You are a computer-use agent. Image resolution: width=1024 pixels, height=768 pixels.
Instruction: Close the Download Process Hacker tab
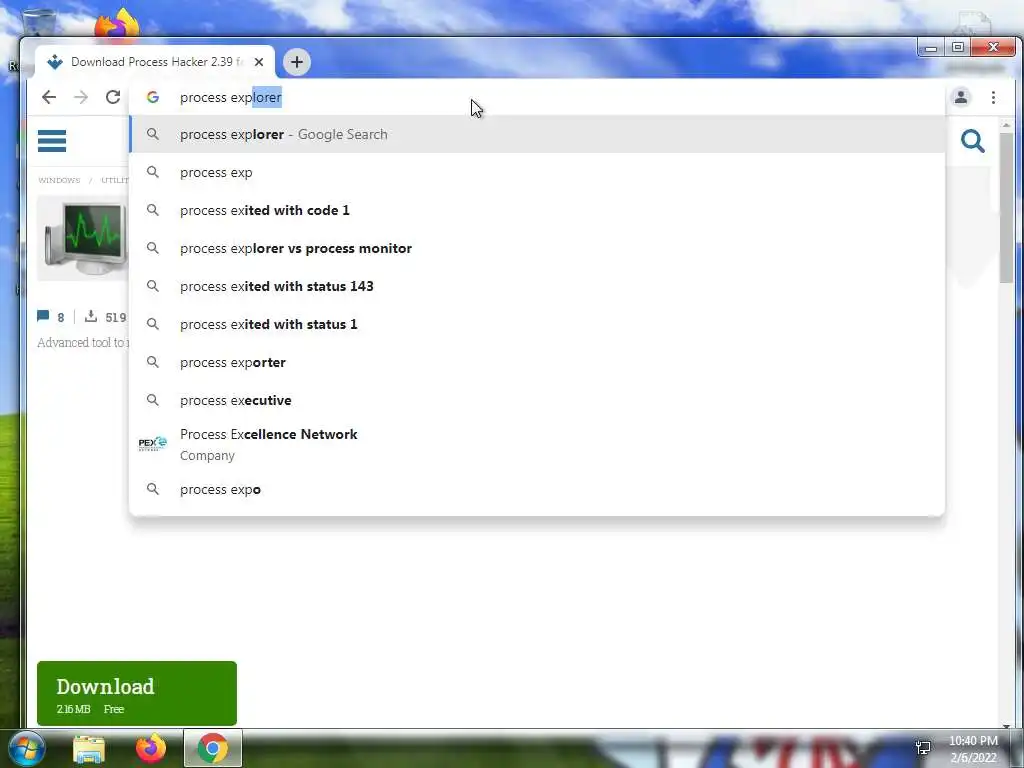259,62
